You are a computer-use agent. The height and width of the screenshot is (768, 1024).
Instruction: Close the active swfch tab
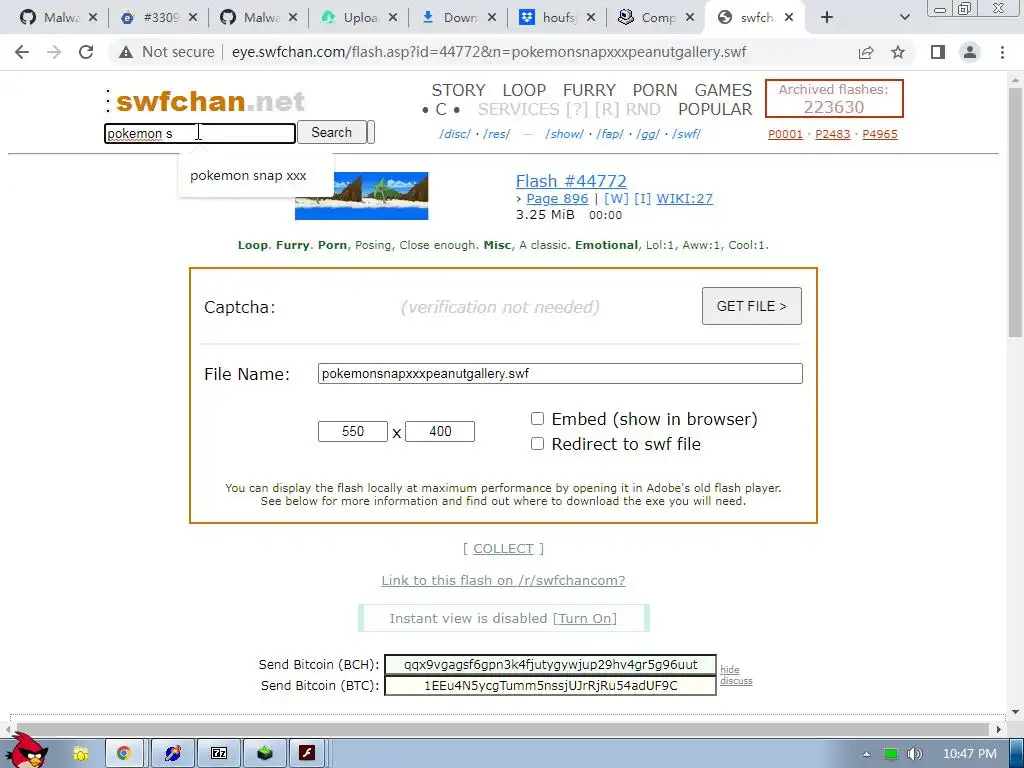click(789, 18)
